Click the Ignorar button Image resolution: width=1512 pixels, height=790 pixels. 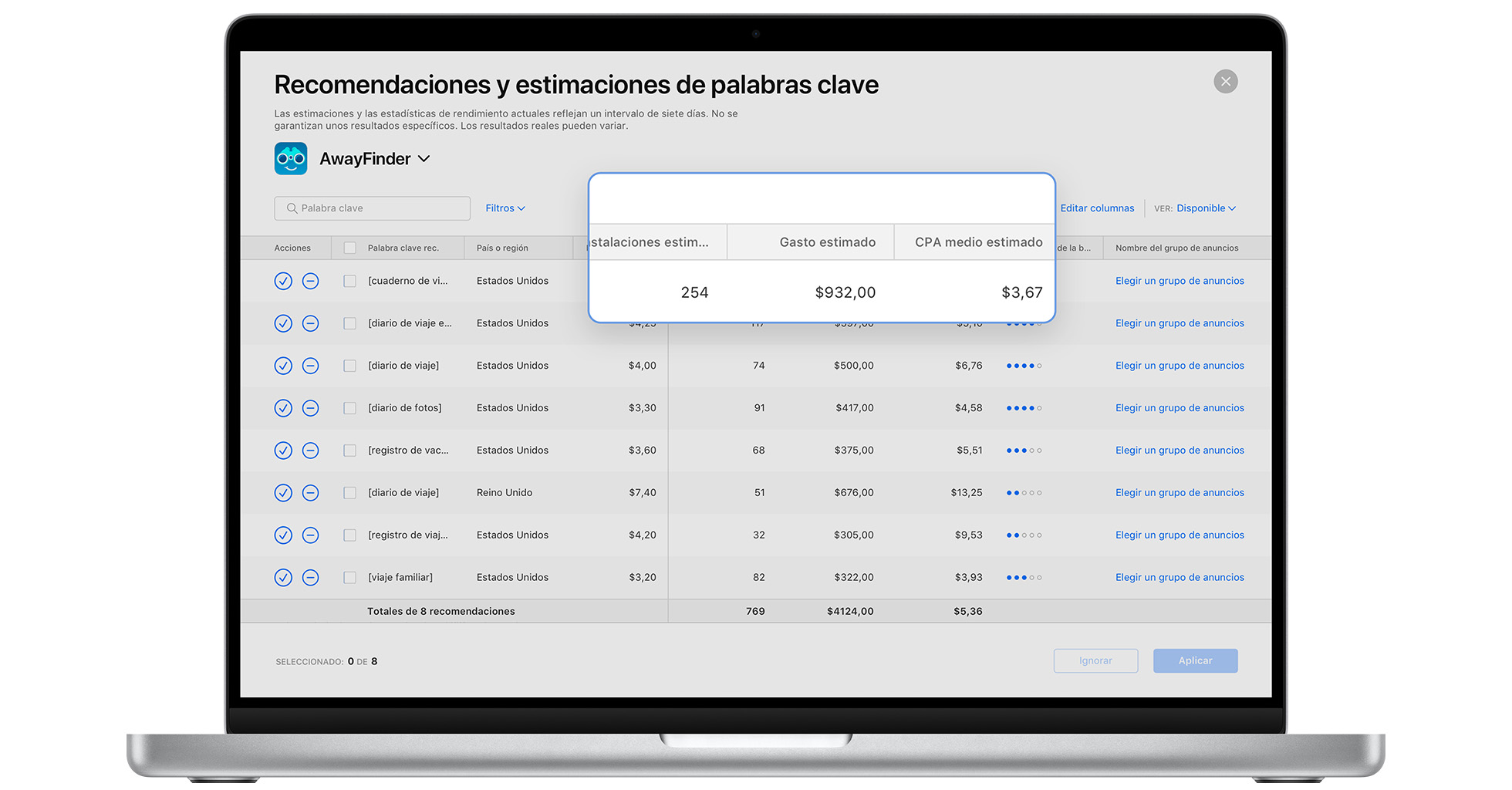coord(1095,661)
